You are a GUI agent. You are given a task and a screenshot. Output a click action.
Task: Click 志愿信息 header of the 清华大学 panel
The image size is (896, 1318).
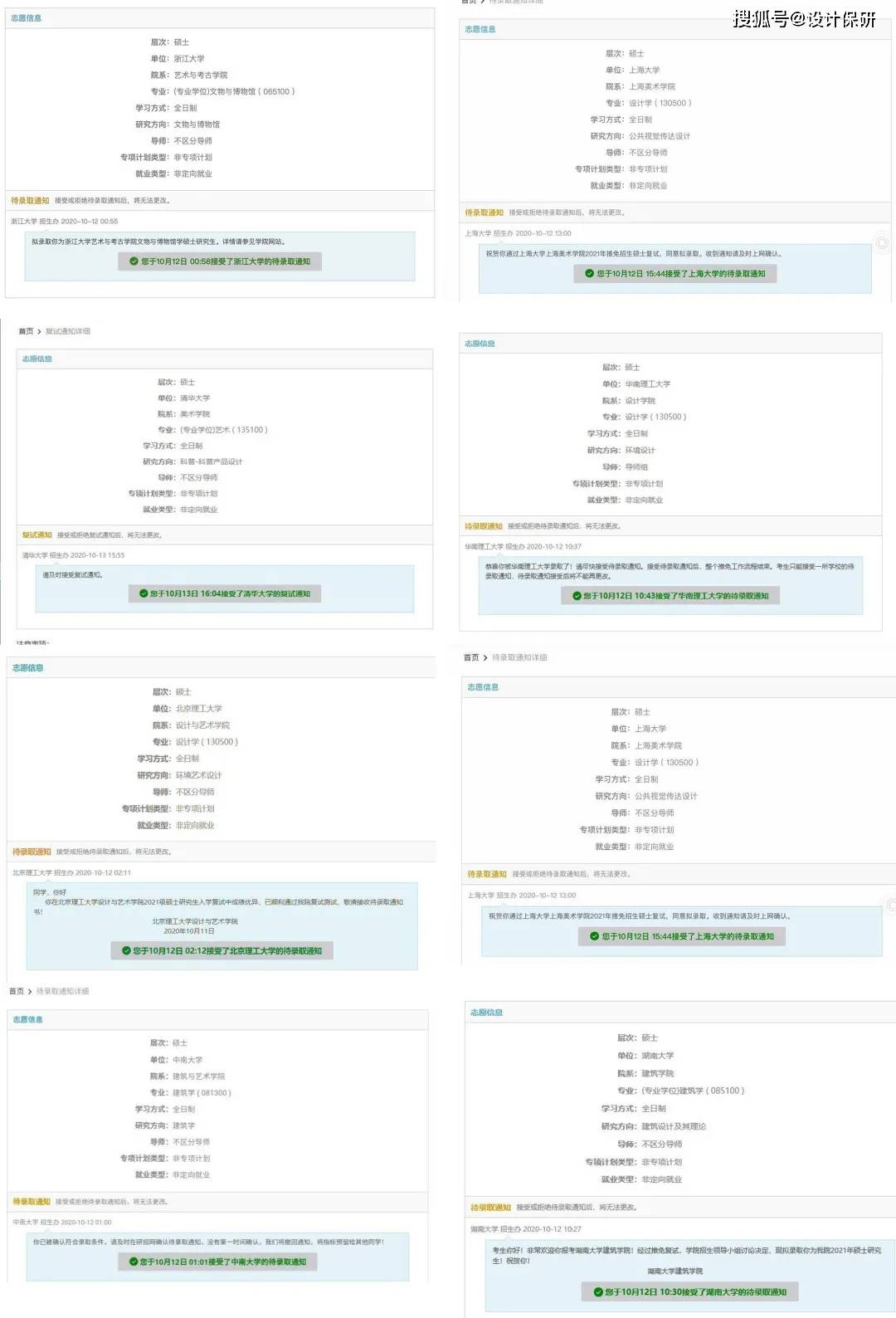[x=37, y=359]
